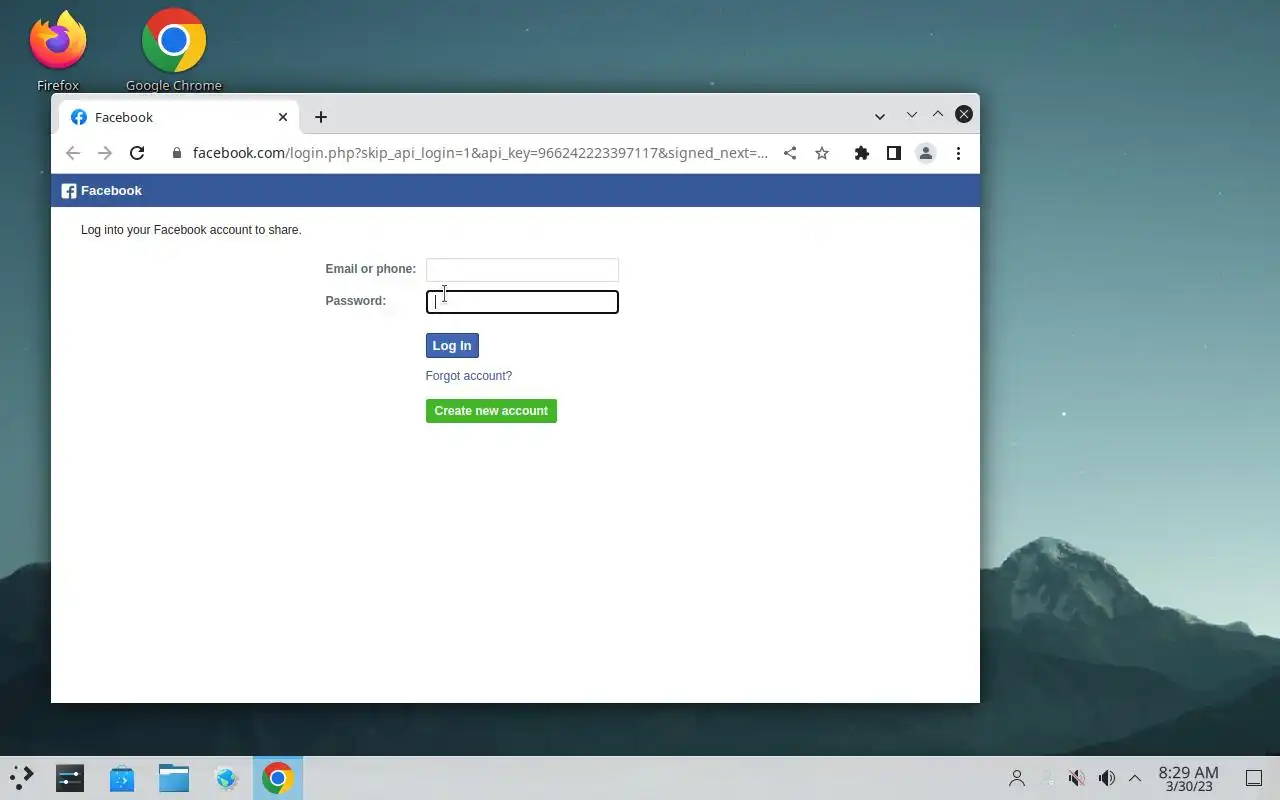Bookmark this page with the star
The image size is (1280, 800).
822,153
